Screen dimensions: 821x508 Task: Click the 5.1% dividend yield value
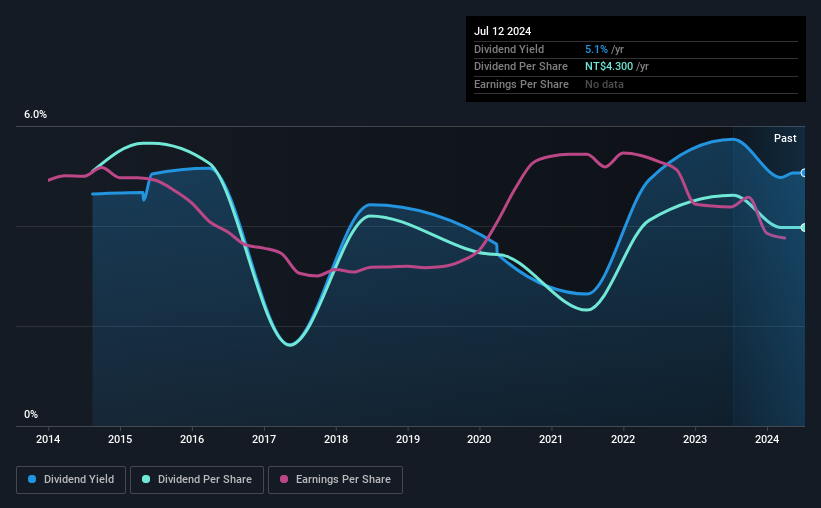(596, 49)
